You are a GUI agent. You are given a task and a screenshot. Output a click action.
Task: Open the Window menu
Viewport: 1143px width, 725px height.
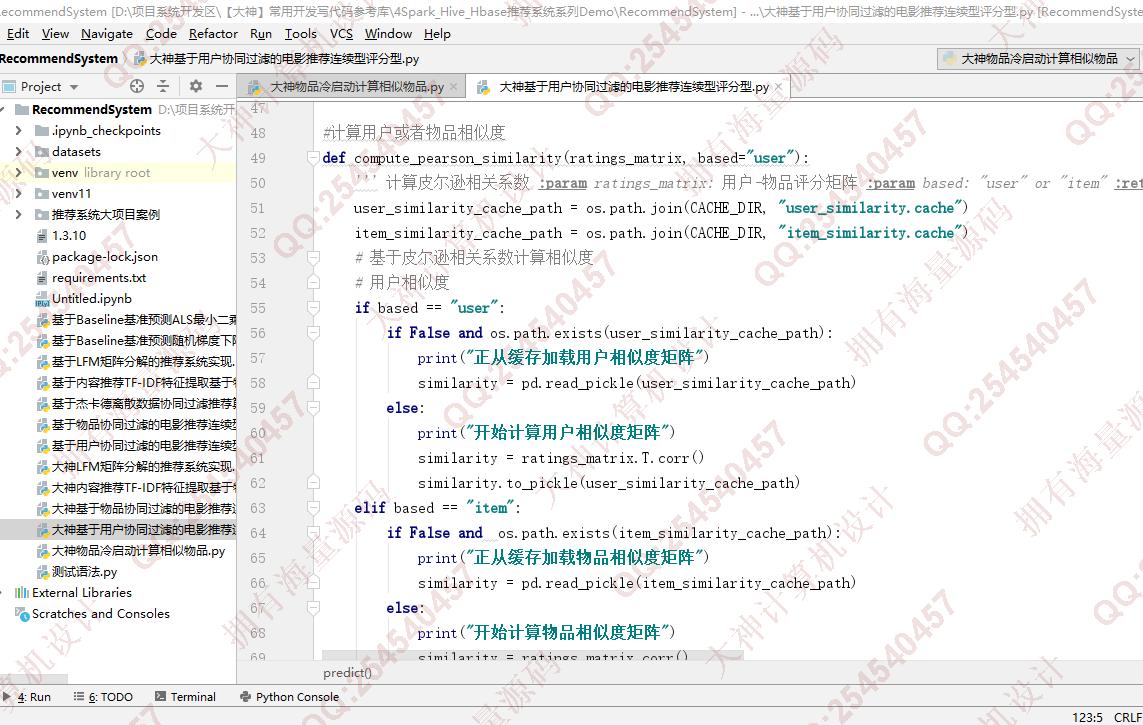click(388, 34)
